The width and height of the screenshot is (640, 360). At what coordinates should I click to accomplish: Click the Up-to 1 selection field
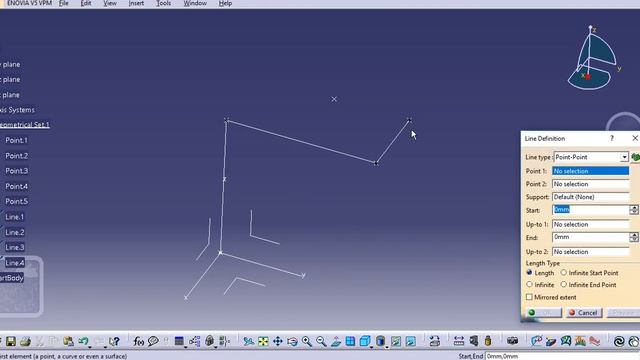click(590, 224)
